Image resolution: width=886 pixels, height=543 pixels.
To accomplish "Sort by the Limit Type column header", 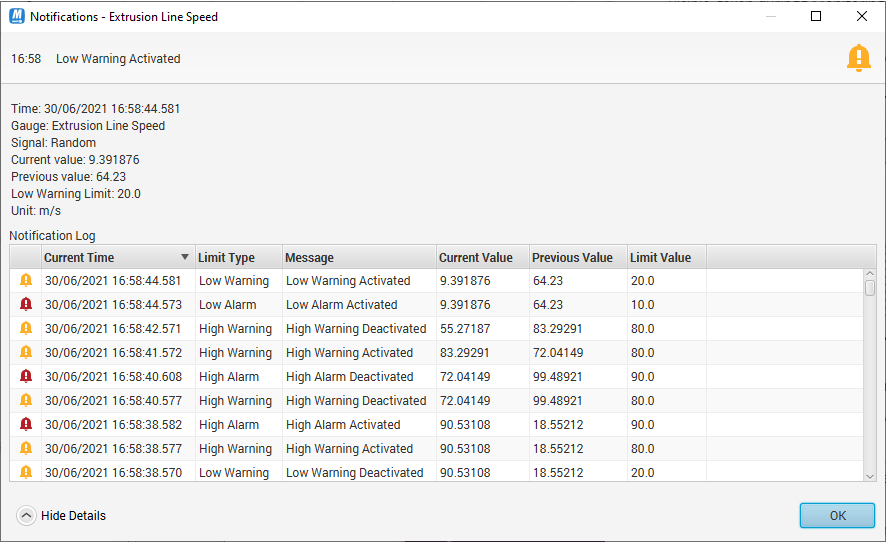I will tap(226, 258).
